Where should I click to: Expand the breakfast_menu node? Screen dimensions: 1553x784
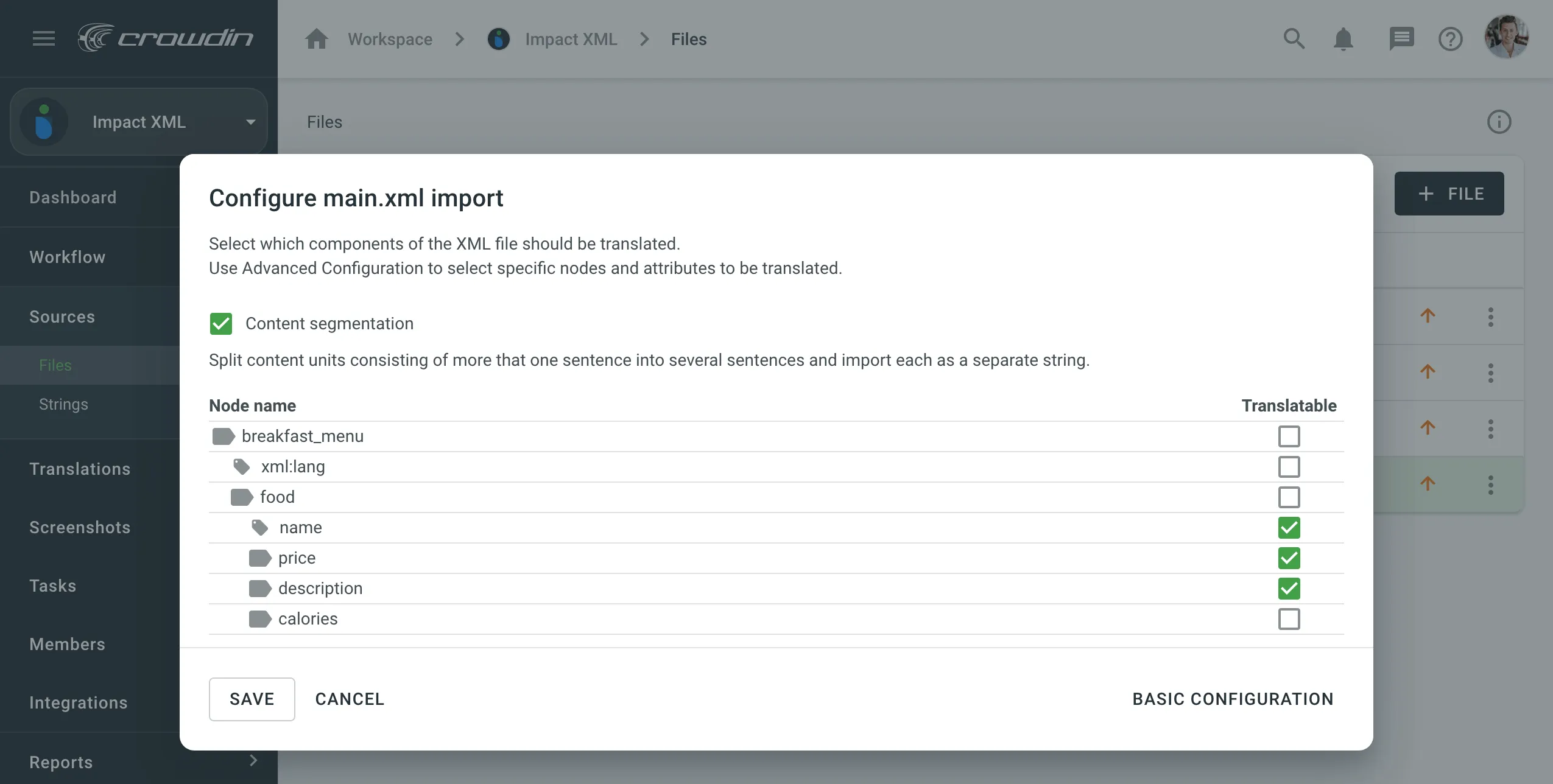[x=221, y=436]
